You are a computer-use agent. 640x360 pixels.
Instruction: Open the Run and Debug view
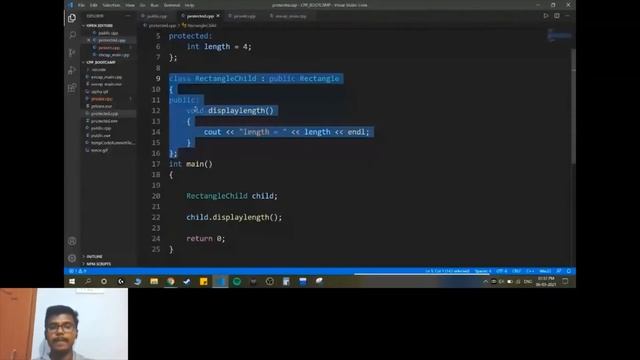72,70
